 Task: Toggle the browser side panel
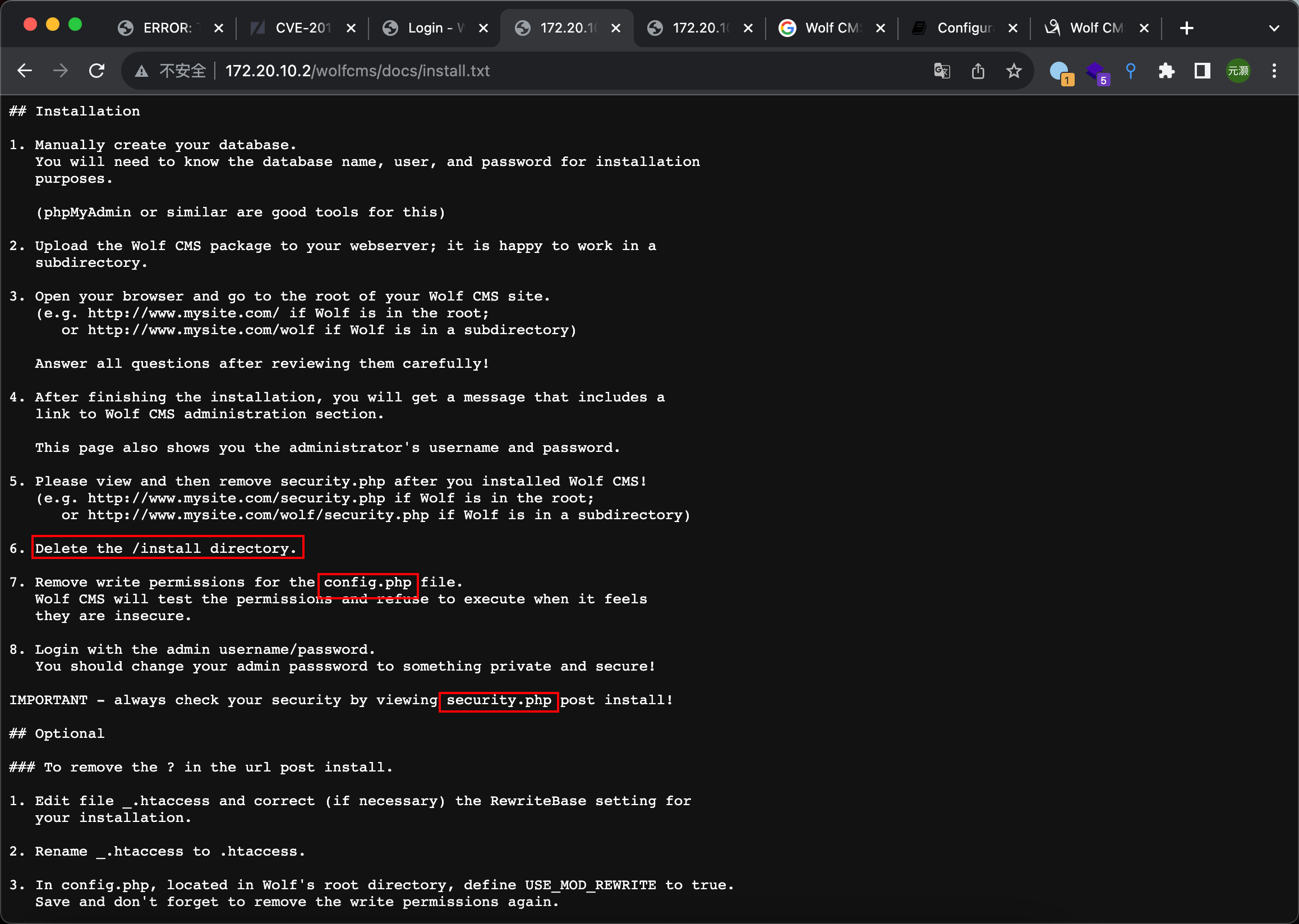coord(1202,71)
